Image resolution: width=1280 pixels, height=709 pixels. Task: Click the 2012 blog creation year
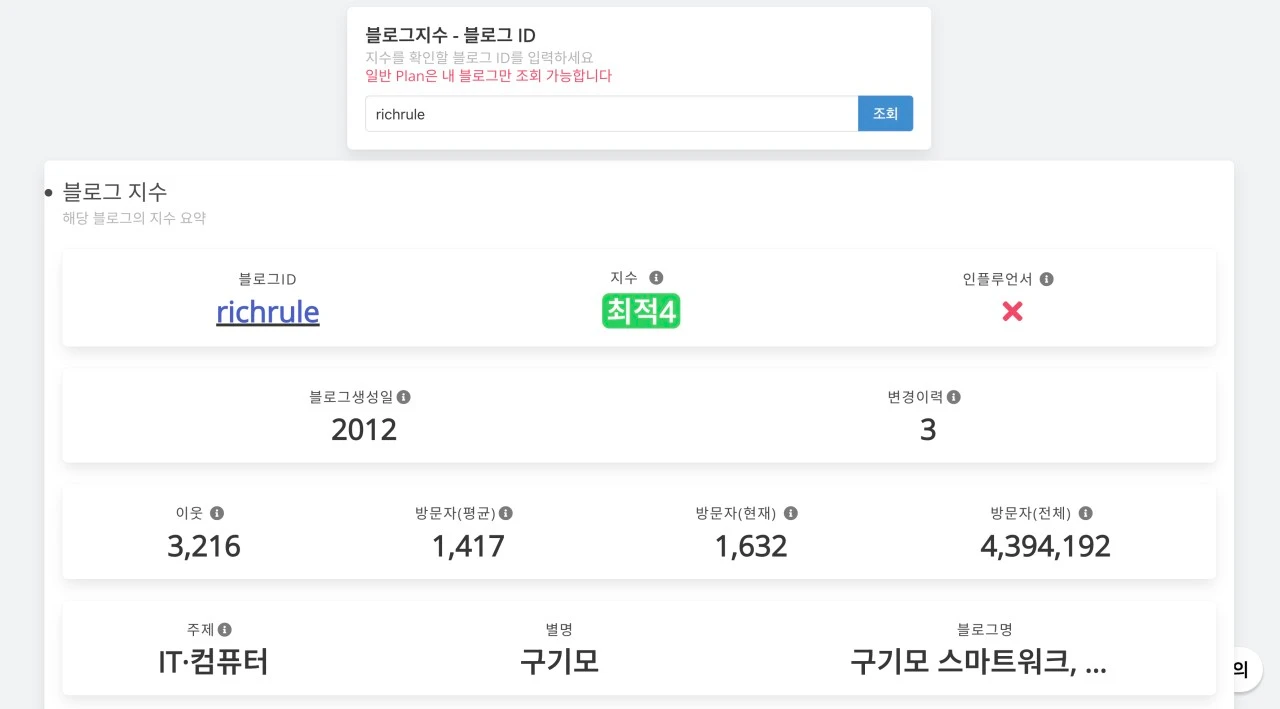(364, 430)
